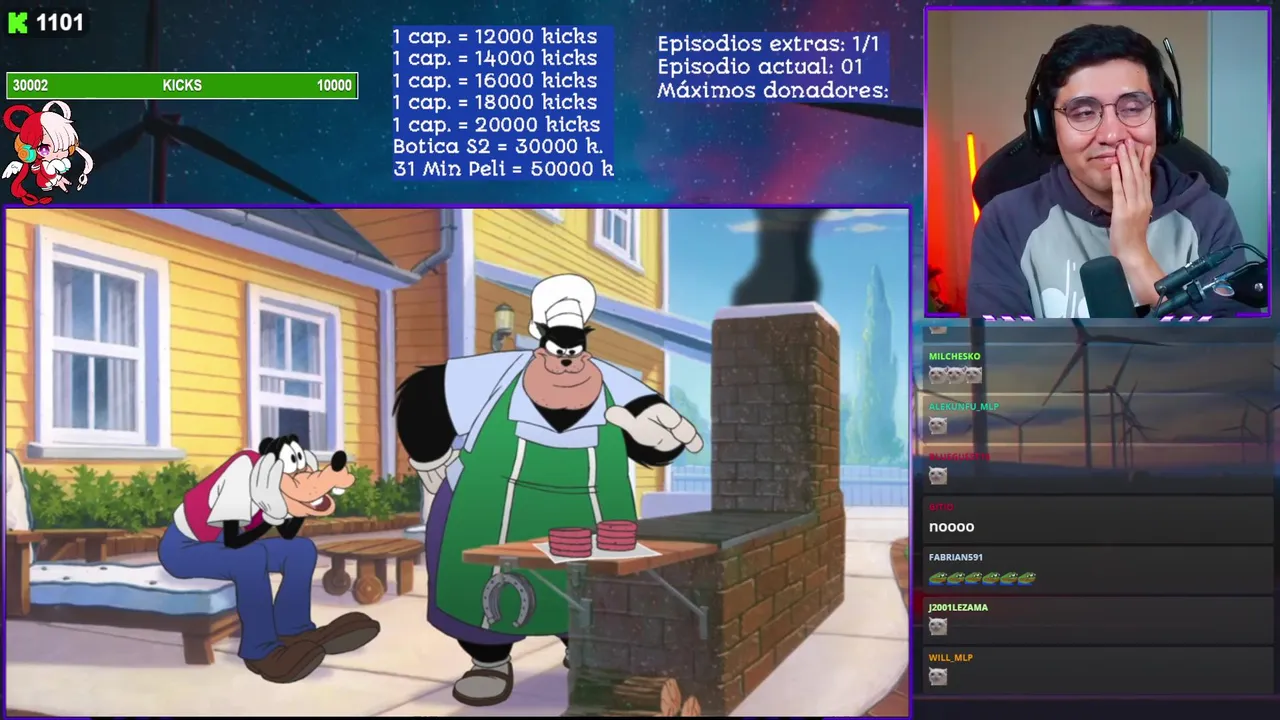Viewport: 1280px width, 720px height.
Task: Click the 'Episodio actual: 01' text
Action: [x=760, y=67]
